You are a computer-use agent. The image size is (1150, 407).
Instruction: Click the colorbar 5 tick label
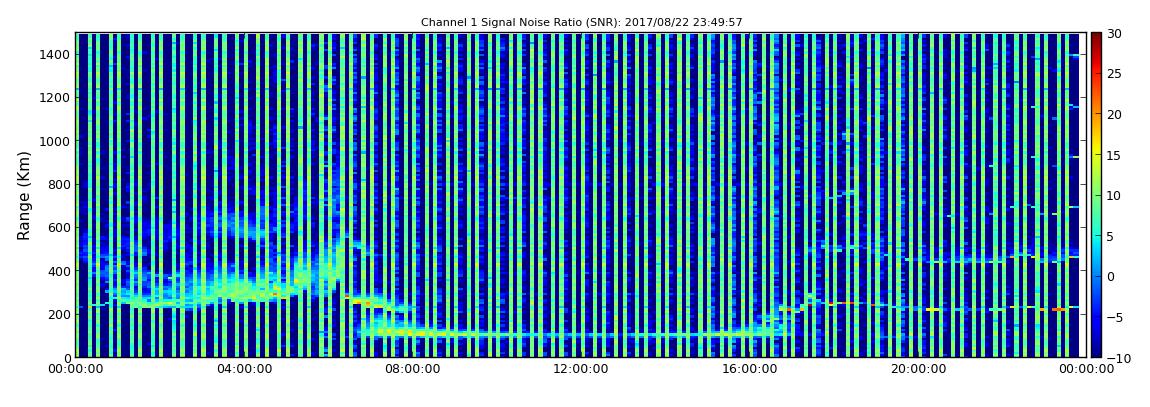[x=1112, y=236]
